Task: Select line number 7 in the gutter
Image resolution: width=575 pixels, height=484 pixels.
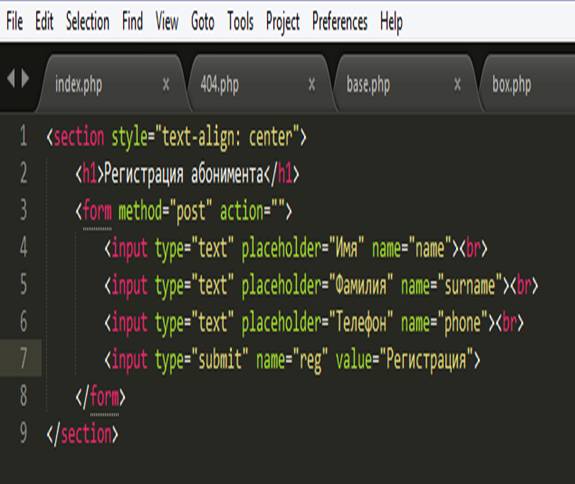Action: click(x=23, y=358)
